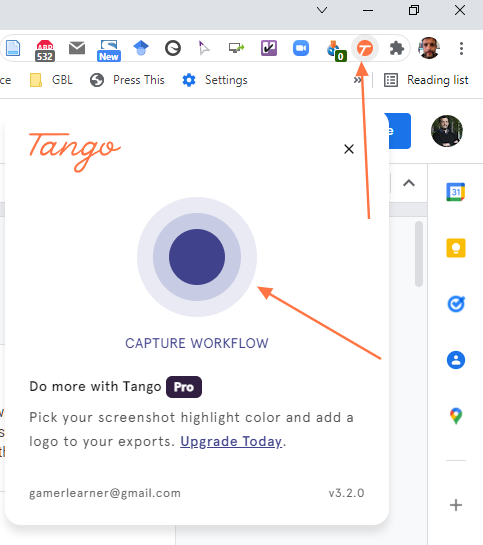483x545 pixels.
Task: Open Chrome three-dot menu
Action: click(461, 48)
